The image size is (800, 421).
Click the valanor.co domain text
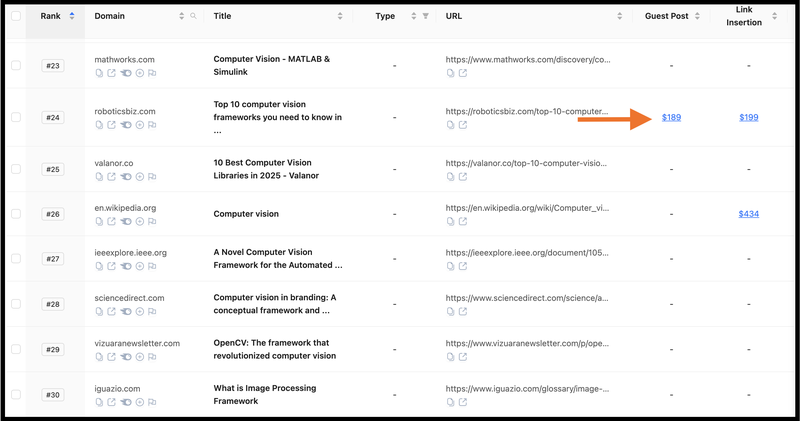click(114, 163)
